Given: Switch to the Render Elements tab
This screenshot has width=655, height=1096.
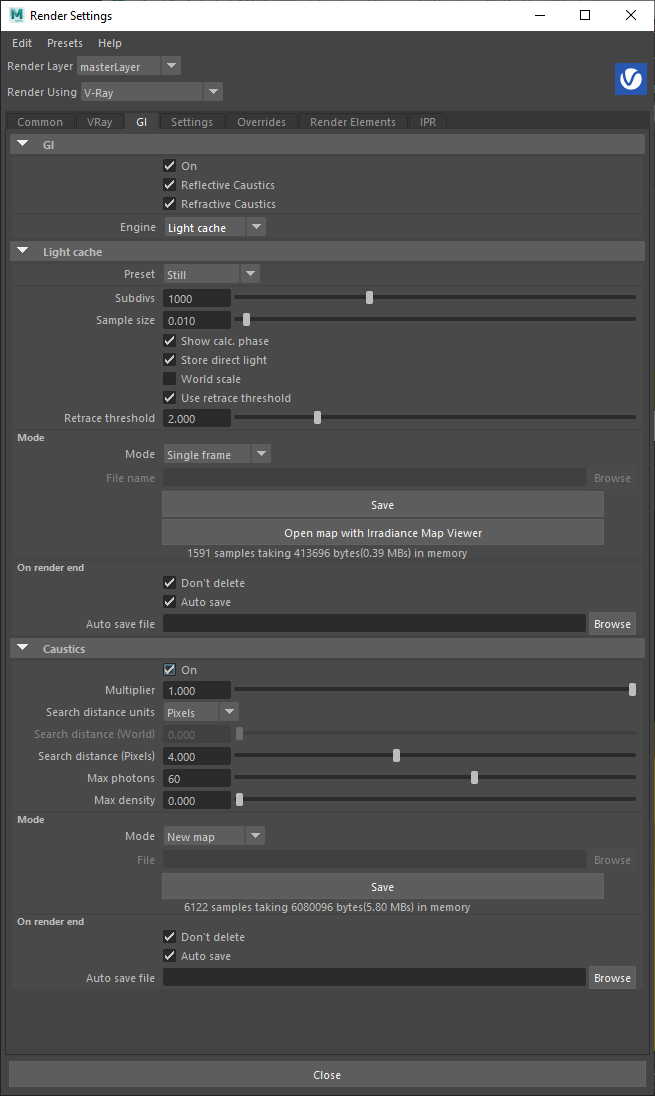Looking at the screenshot, I should (x=352, y=122).
